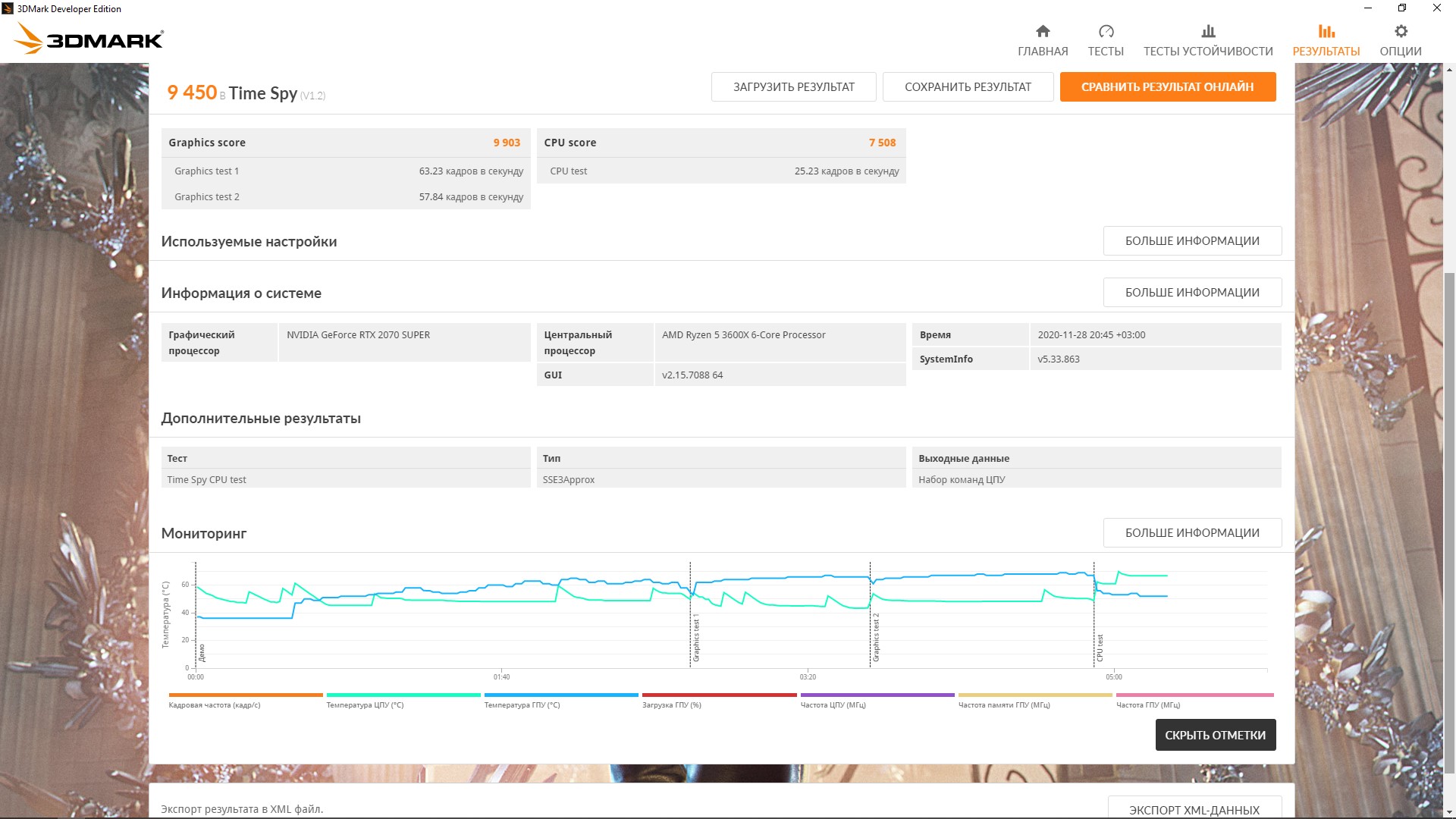Expand more info for system information (Информация о системе)
Screen dimensions: 1456x819
click(x=1192, y=293)
